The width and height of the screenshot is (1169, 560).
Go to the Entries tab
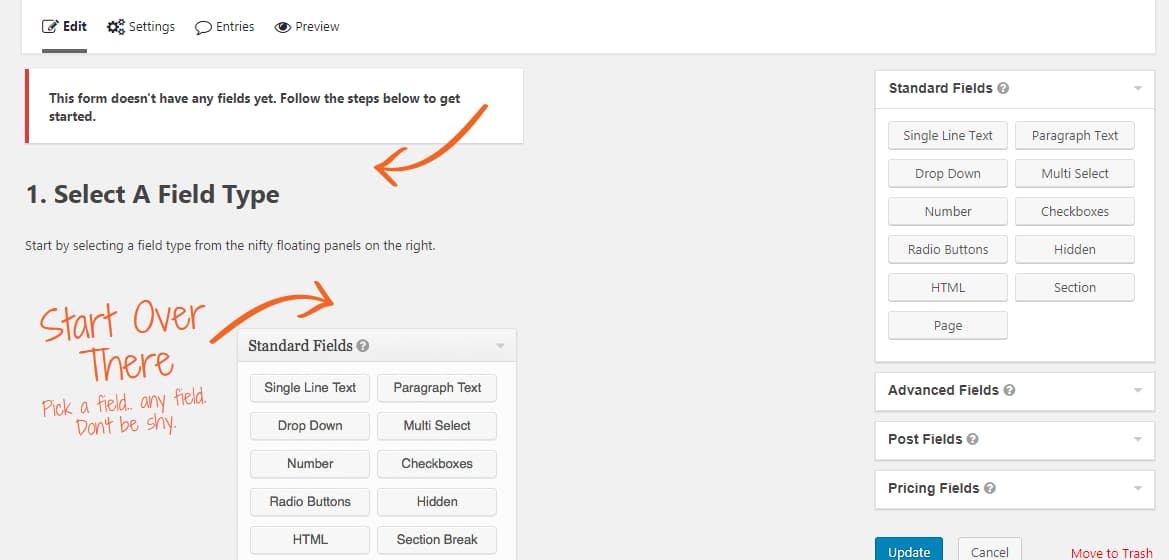pyautogui.click(x=224, y=27)
